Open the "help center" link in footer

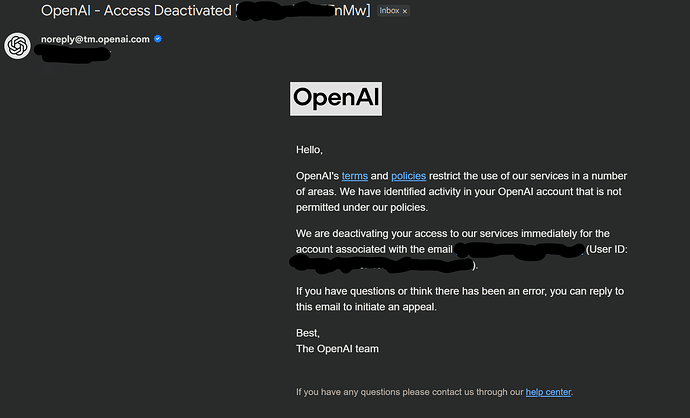(548, 392)
